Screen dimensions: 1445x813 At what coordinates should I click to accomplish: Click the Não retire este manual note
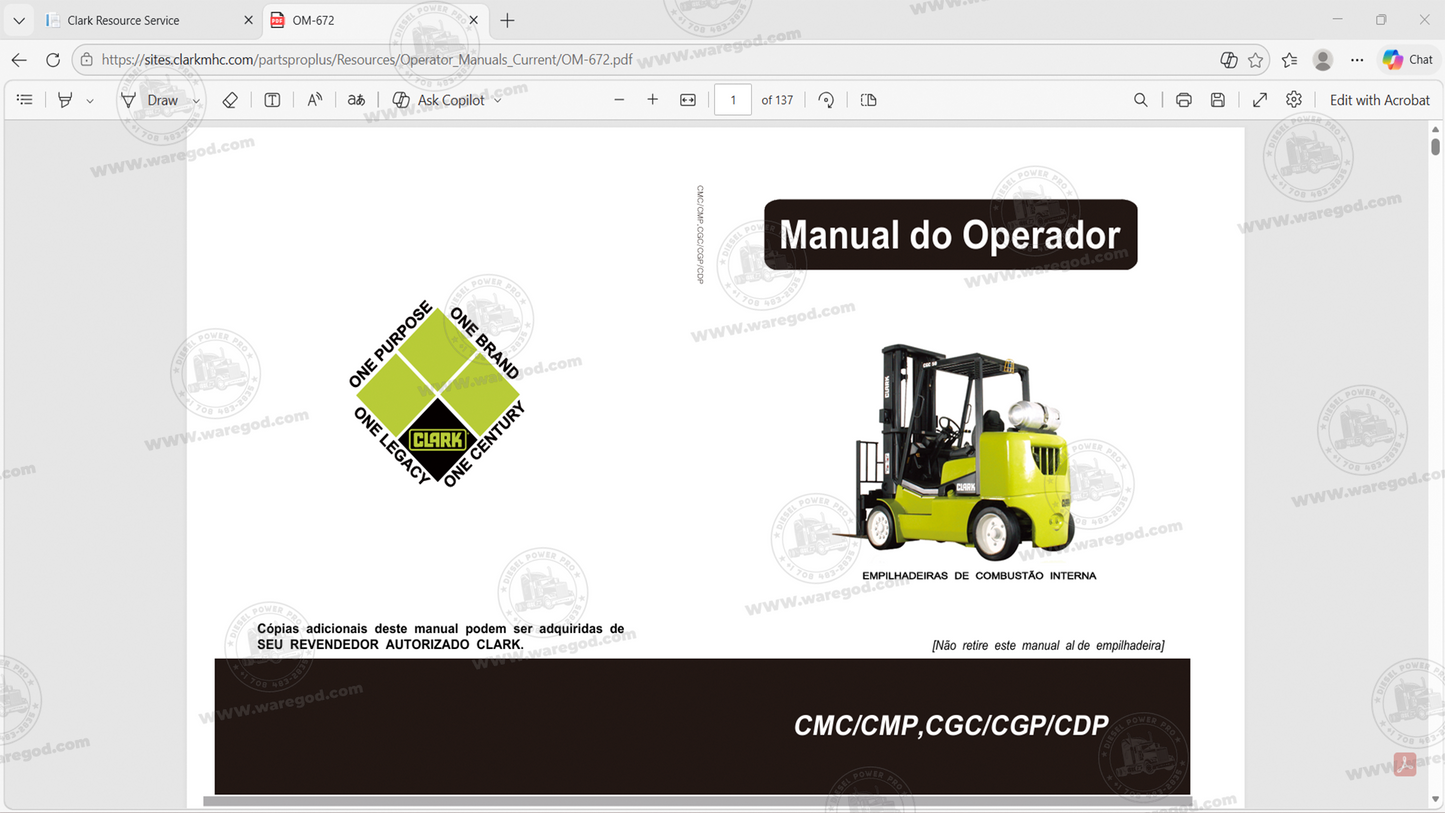coord(1048,646)
